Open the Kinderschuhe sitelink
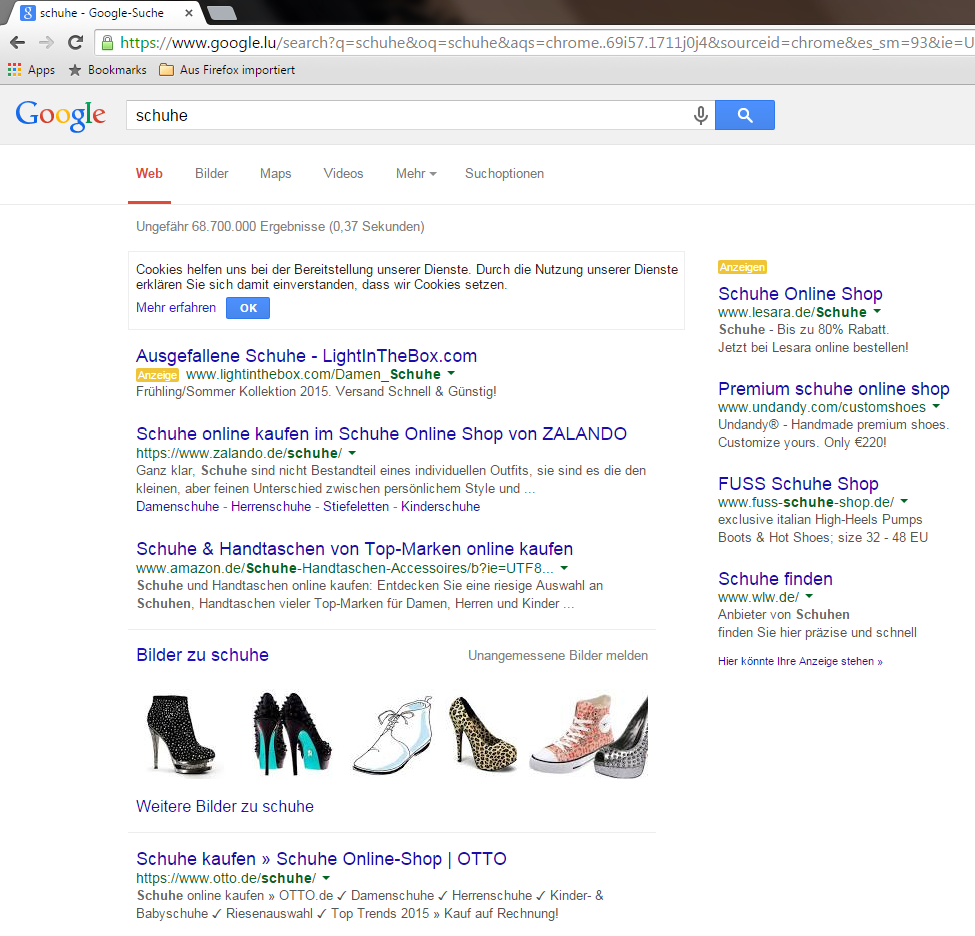This screenshot has width=975, height=936. [x=440, y=506]
